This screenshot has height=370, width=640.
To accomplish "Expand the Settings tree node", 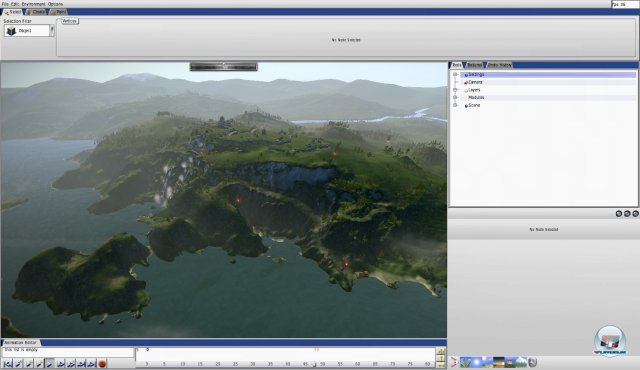I will tap(455, 75).
